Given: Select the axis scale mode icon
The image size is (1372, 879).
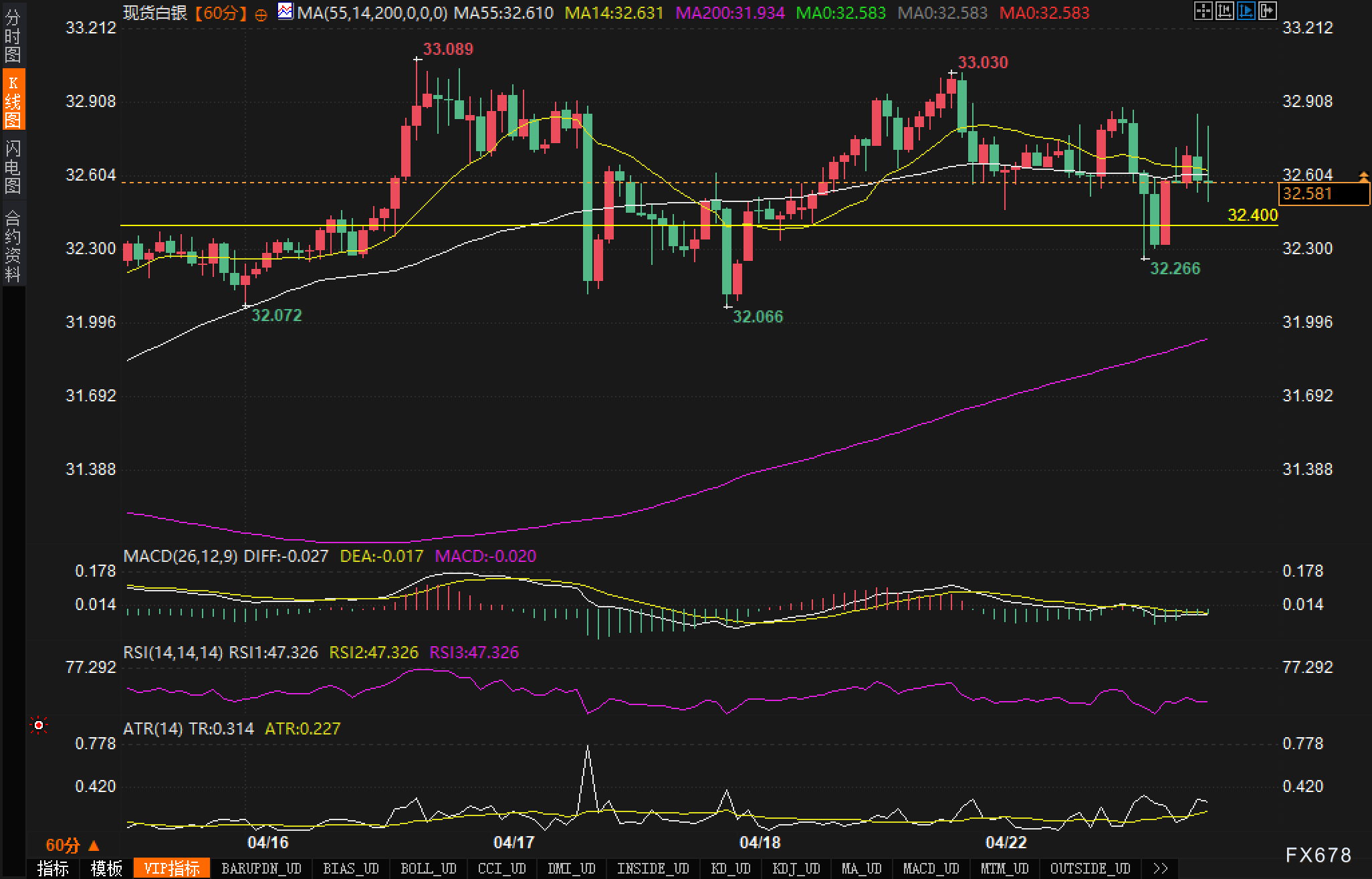Looking at the screenshot, I should 1224,11.
